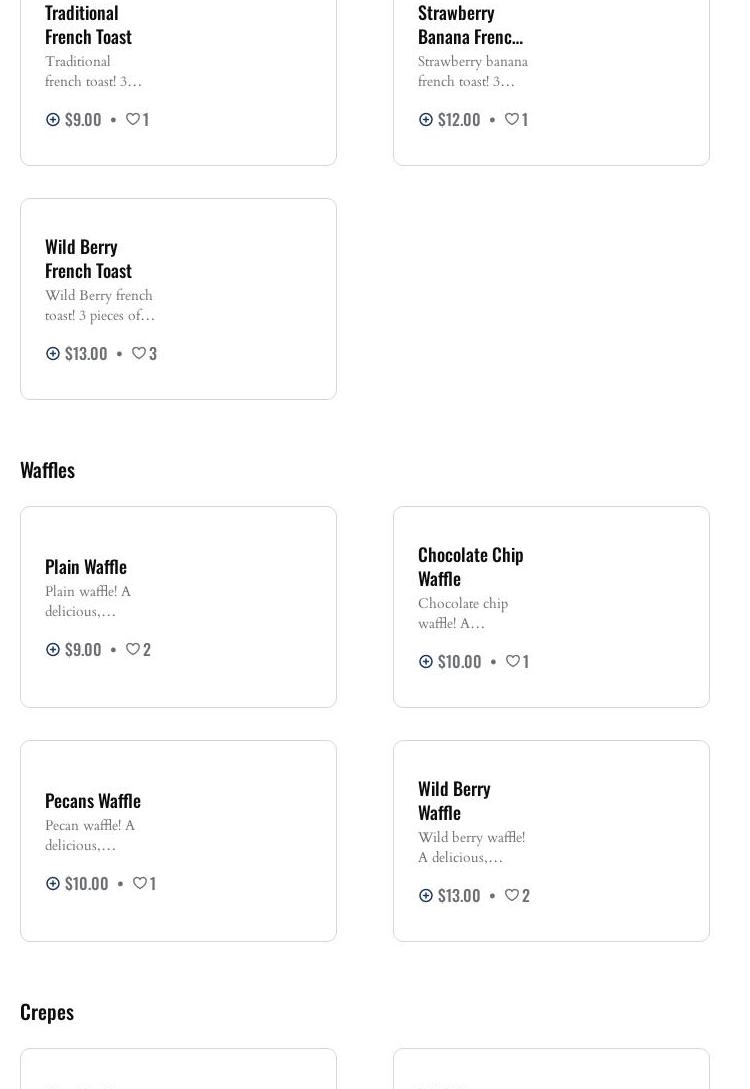This screenshot has height=1089, width=750.
Task: Click the add icon for Traditional French Toast
Action: pos(53,119)
